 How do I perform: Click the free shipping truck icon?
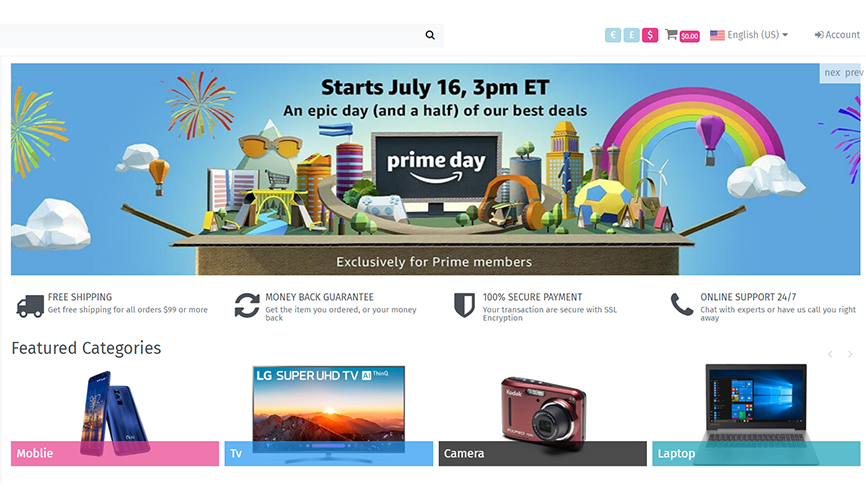30,306
